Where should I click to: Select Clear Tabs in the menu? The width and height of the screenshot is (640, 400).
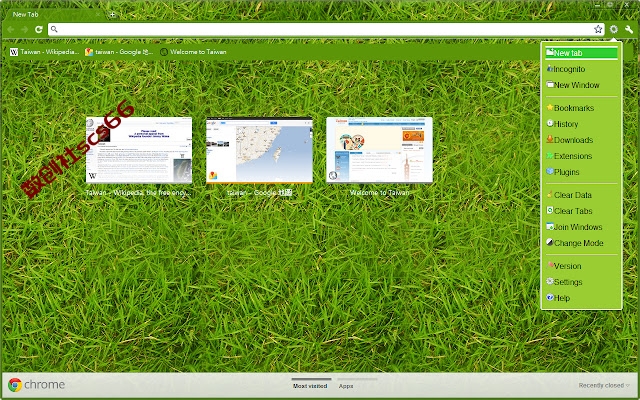point(581,211)
